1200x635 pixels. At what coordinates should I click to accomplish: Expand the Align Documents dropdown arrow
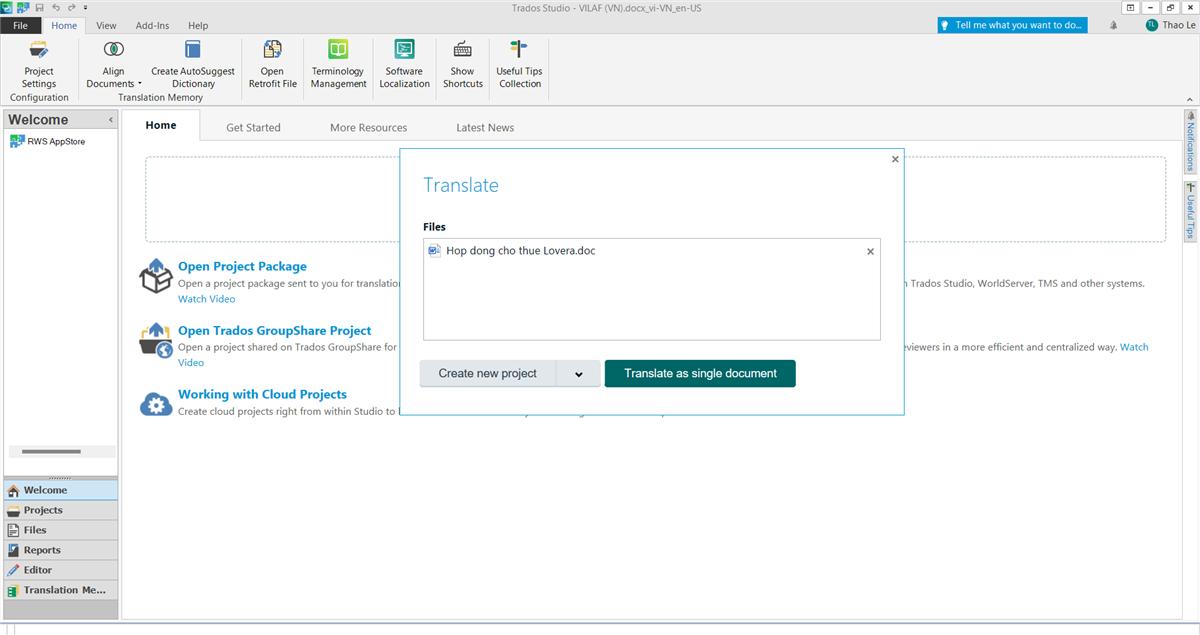point(140,84)
